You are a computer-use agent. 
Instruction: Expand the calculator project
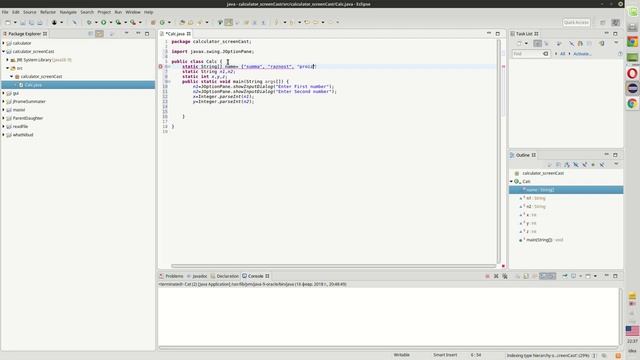tap(4, 43)
